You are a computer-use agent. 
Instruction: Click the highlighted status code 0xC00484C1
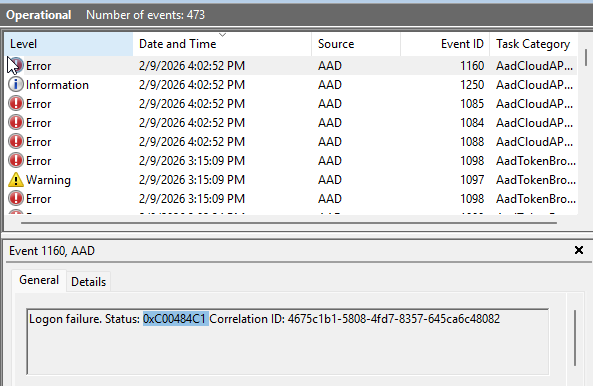[x=175, y=319]
